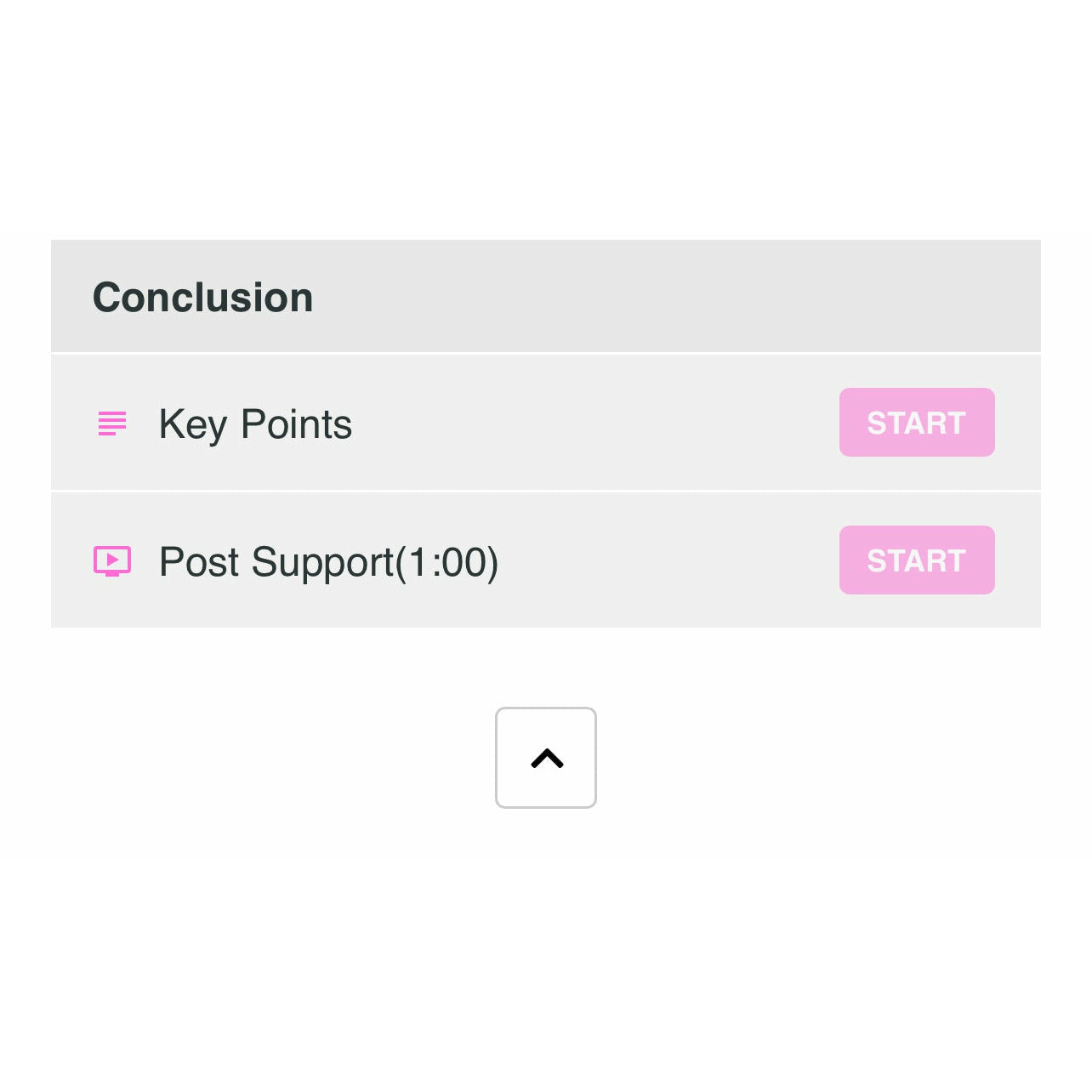Begin the 1:00 Post Support video via its pink button
Image resolution: width=1092 pixels, height=1092 pixels.
(917, 560)
